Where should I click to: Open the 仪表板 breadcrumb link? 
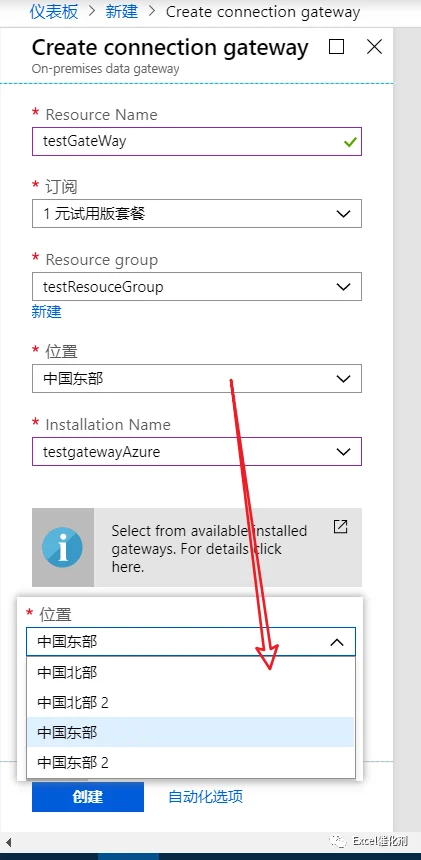point(54,12)
